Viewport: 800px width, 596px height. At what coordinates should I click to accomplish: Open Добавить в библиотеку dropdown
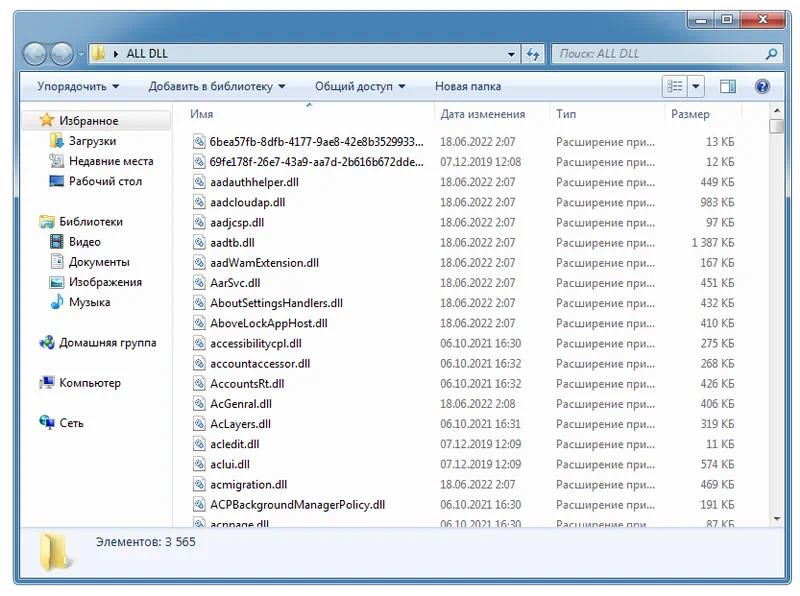[217, 86]
